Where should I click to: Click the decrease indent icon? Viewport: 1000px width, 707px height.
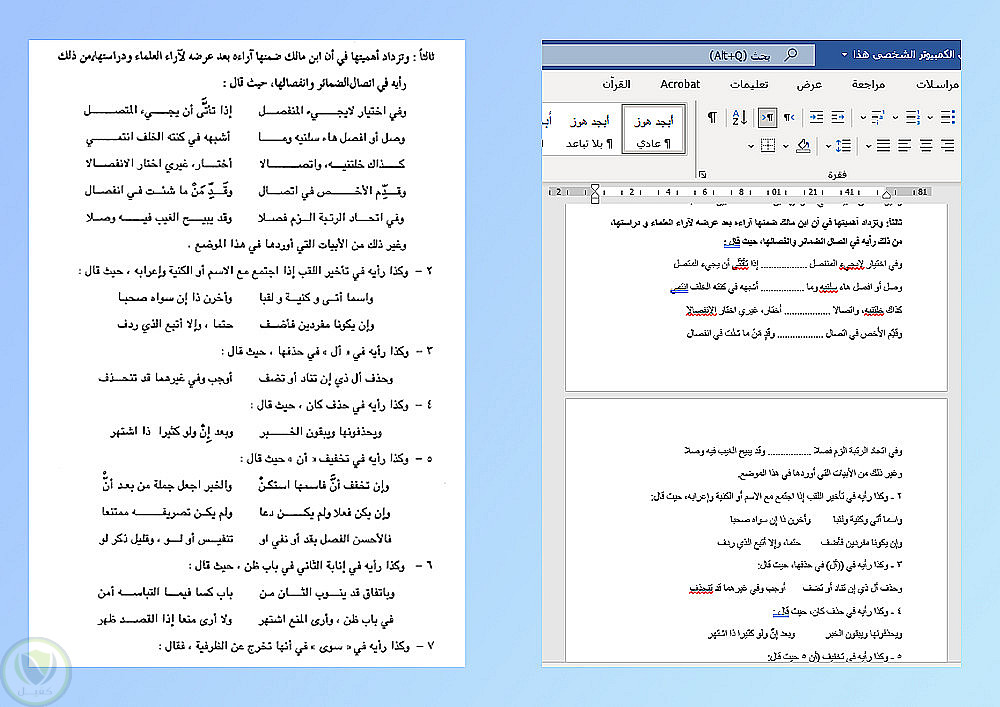[838, 117]
